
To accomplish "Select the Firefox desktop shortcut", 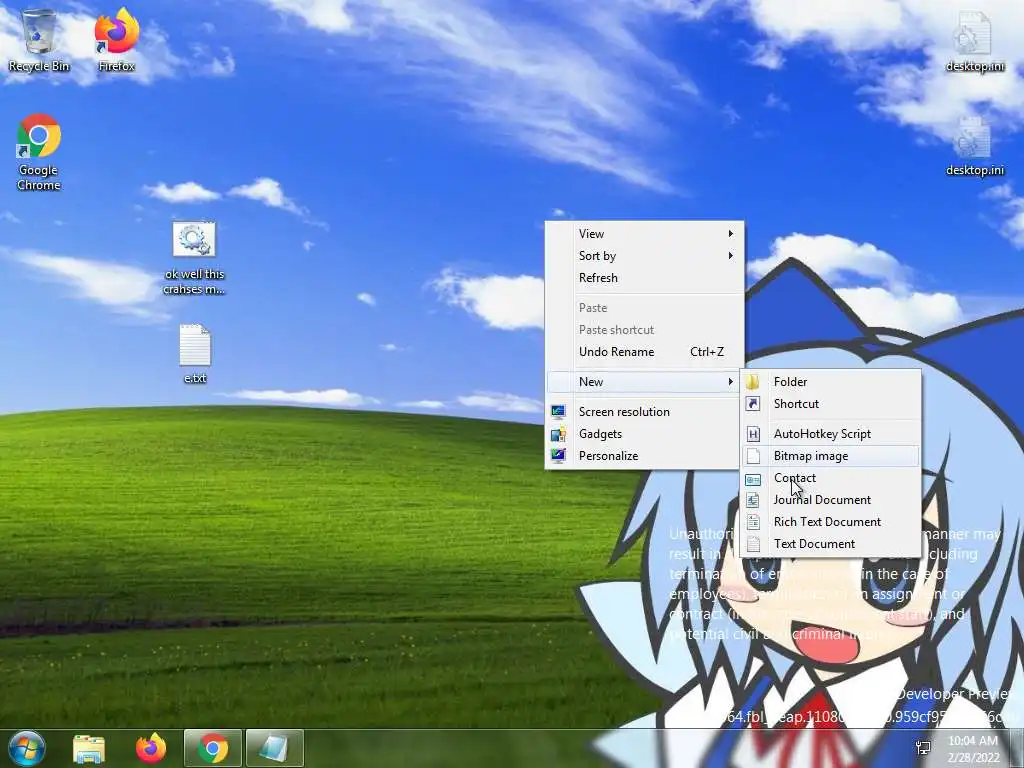I will coord(117,40).
